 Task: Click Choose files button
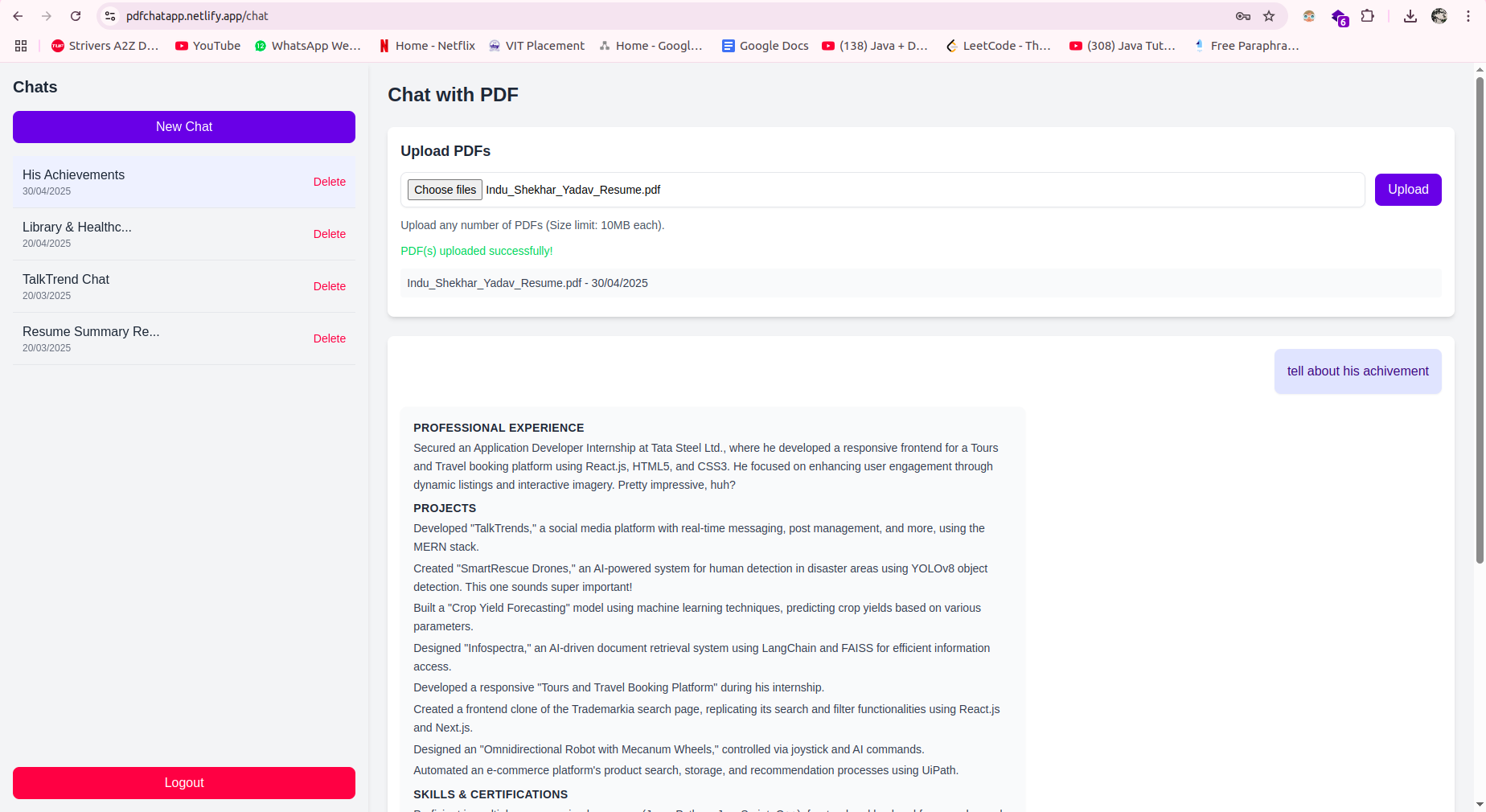tap(445, 190)
